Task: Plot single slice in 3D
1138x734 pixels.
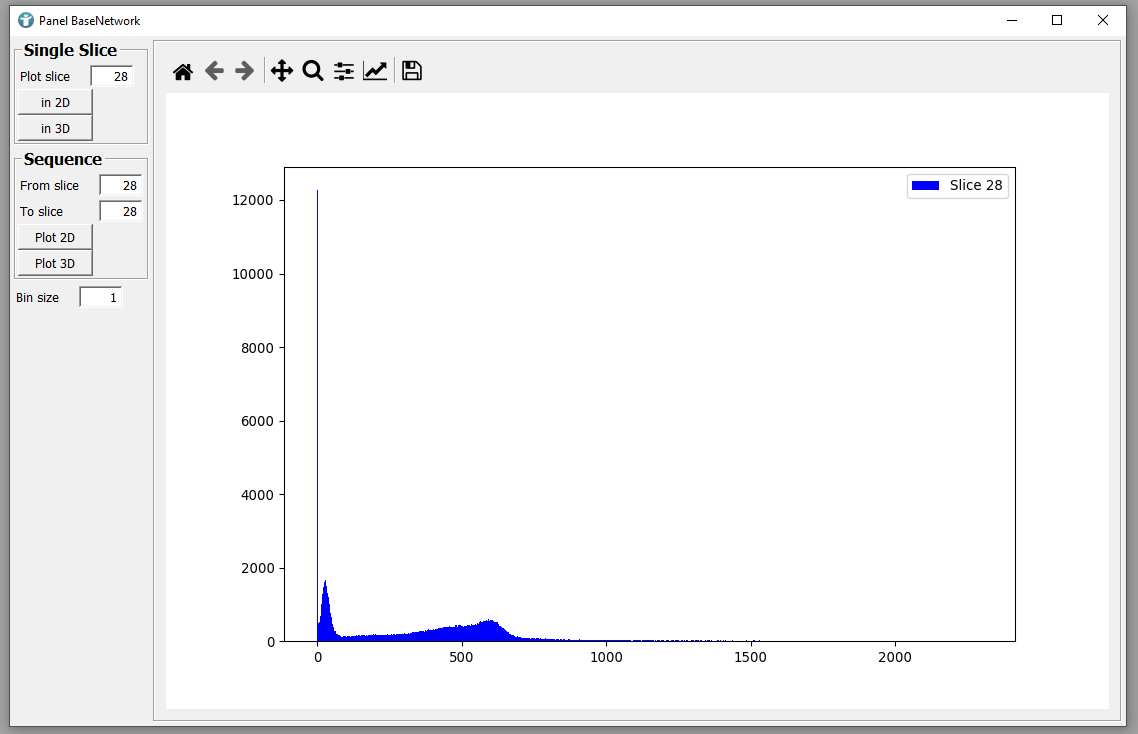Action: 55,128
